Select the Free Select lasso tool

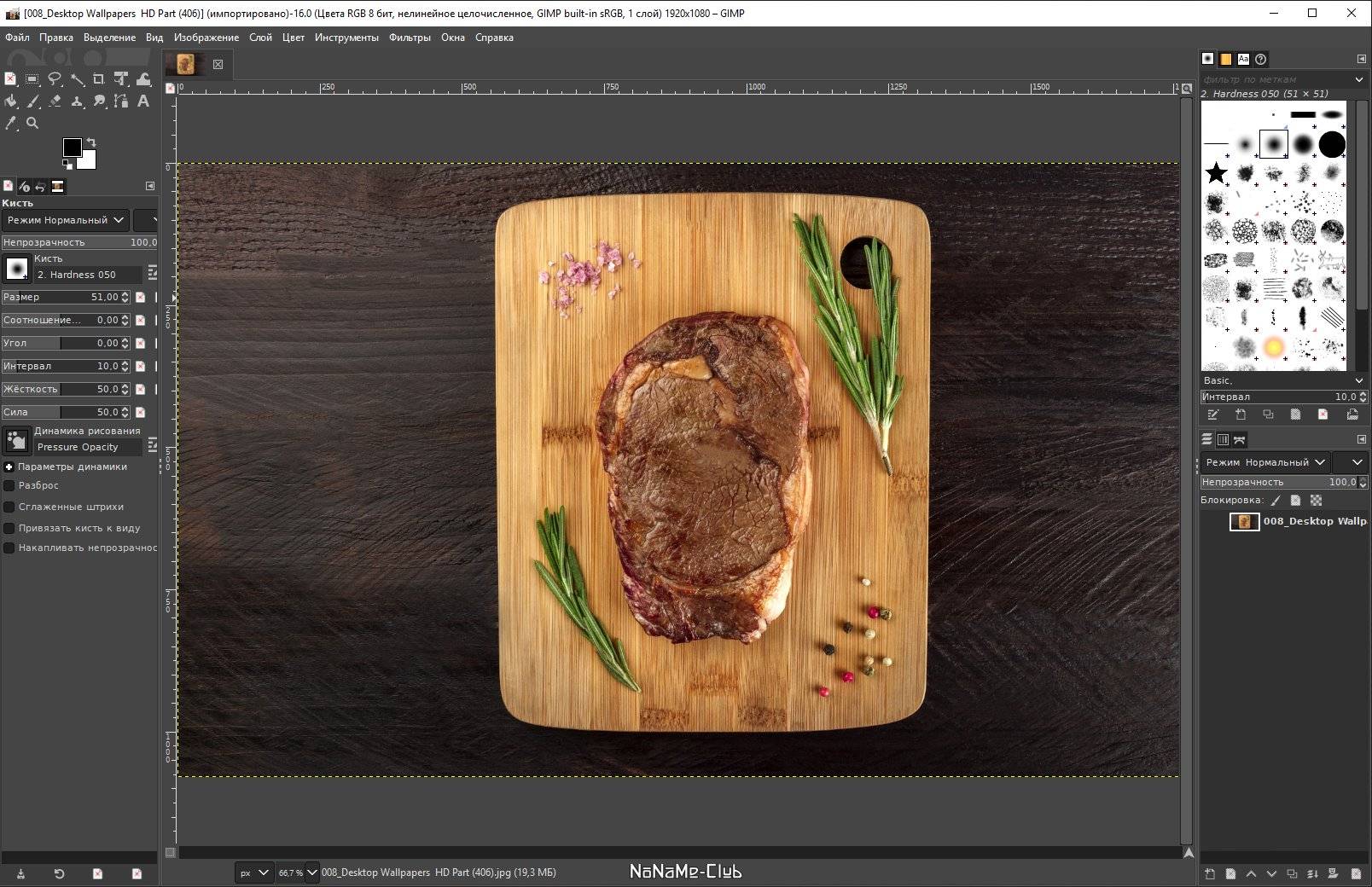(55, 79)
